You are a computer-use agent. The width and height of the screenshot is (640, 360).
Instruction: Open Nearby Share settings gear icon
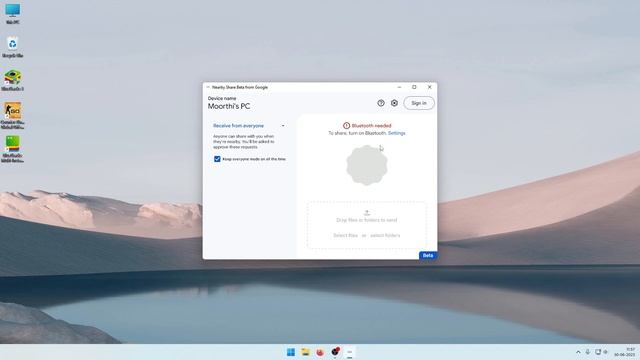(394, 103)
